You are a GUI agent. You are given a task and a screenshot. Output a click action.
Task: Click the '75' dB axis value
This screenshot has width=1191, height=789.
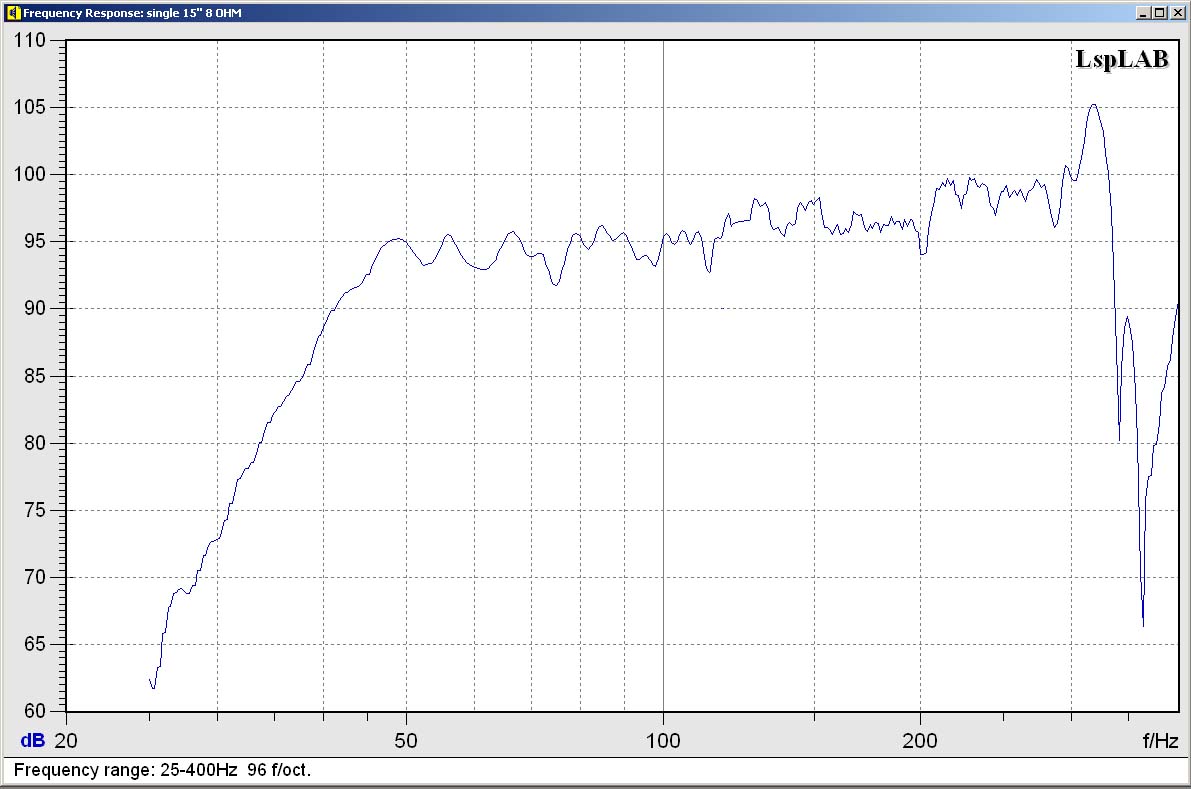point(35,510)
